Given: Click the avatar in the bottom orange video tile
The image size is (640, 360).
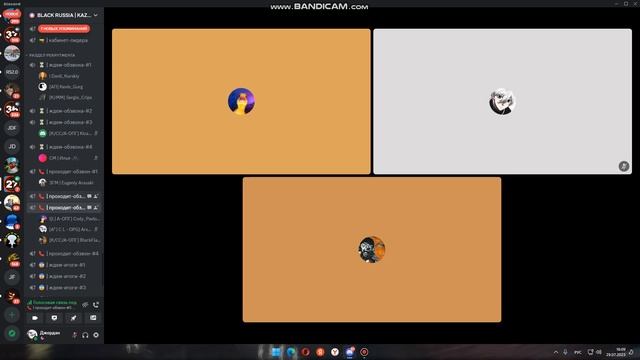Looking at the screenshot, I should (x=372, y=250).
